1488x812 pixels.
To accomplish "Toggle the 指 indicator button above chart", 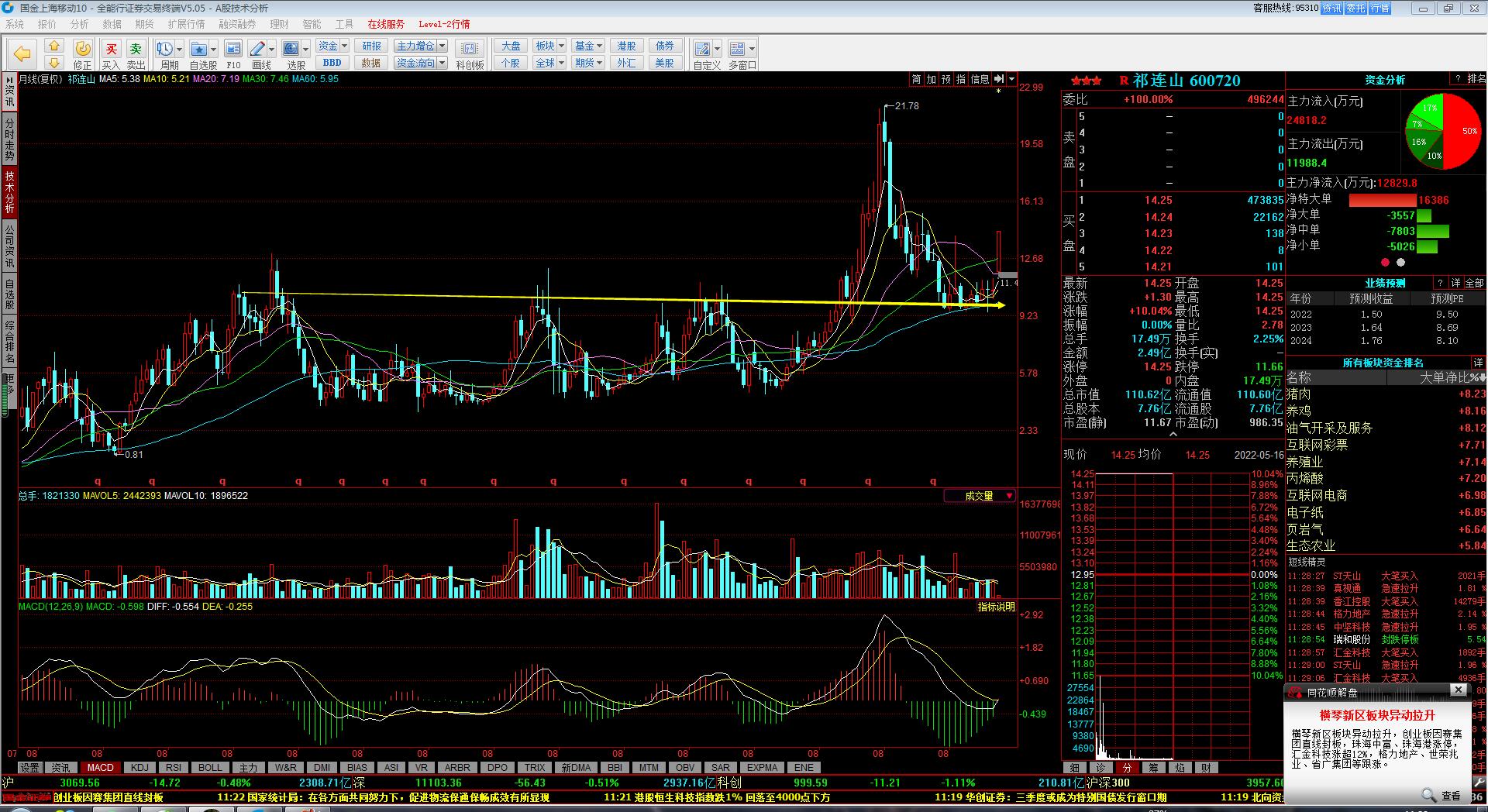I will pyautogui.click(x=960, y=79).
